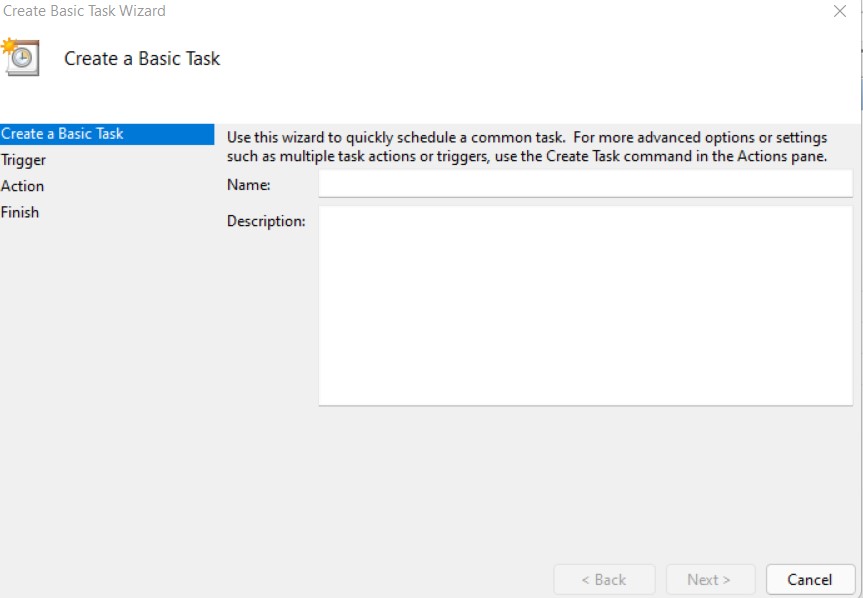Click the wizard instruction text paragraph
Viewport: 863px width, 598px height.
(x=527, y=147)
